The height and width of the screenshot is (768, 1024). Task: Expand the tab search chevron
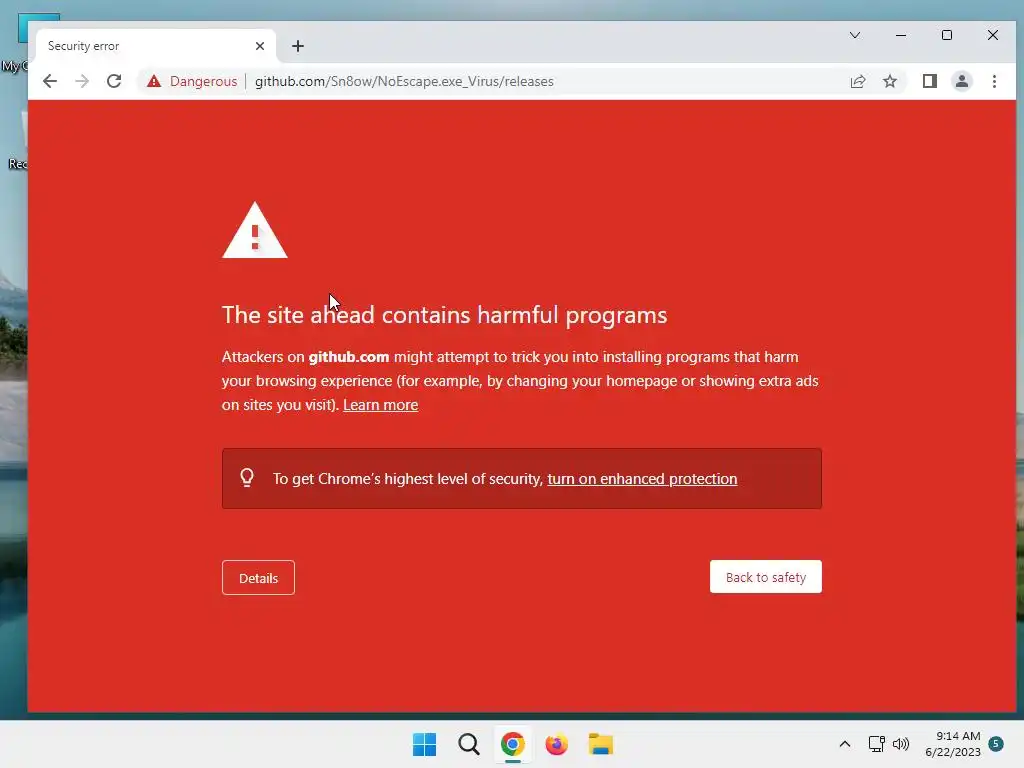click(855, 35)
